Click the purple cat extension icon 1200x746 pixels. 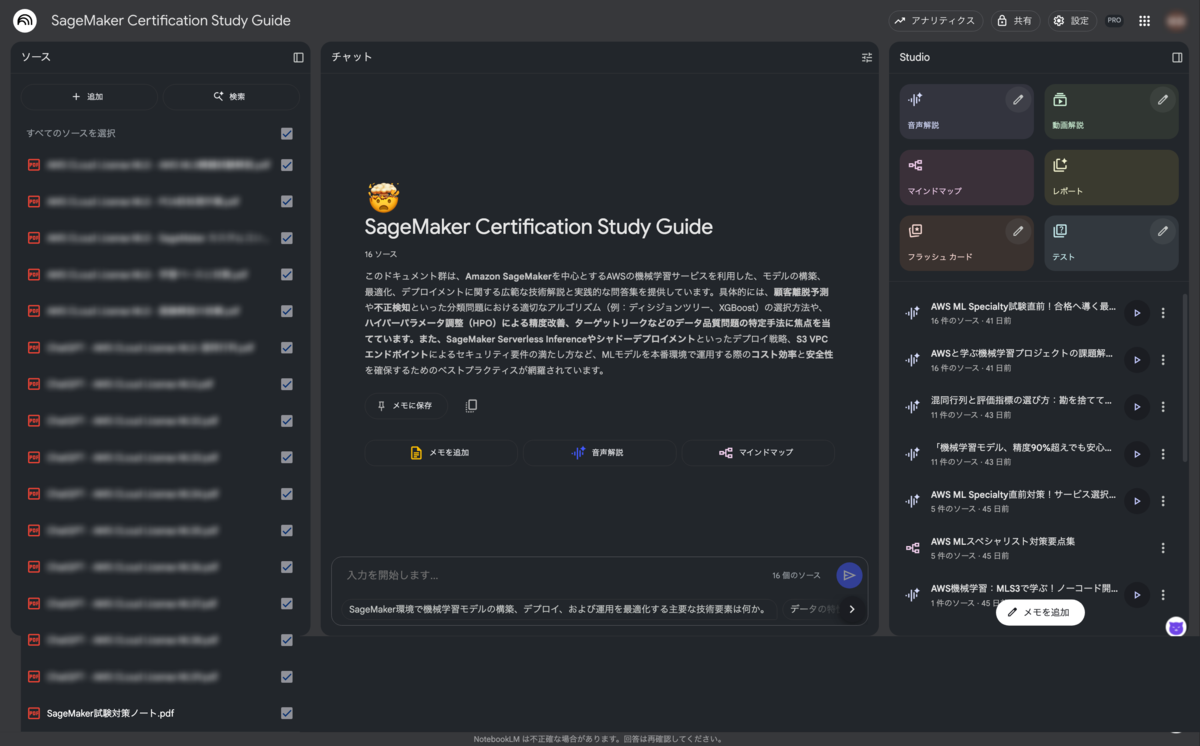1176,627
